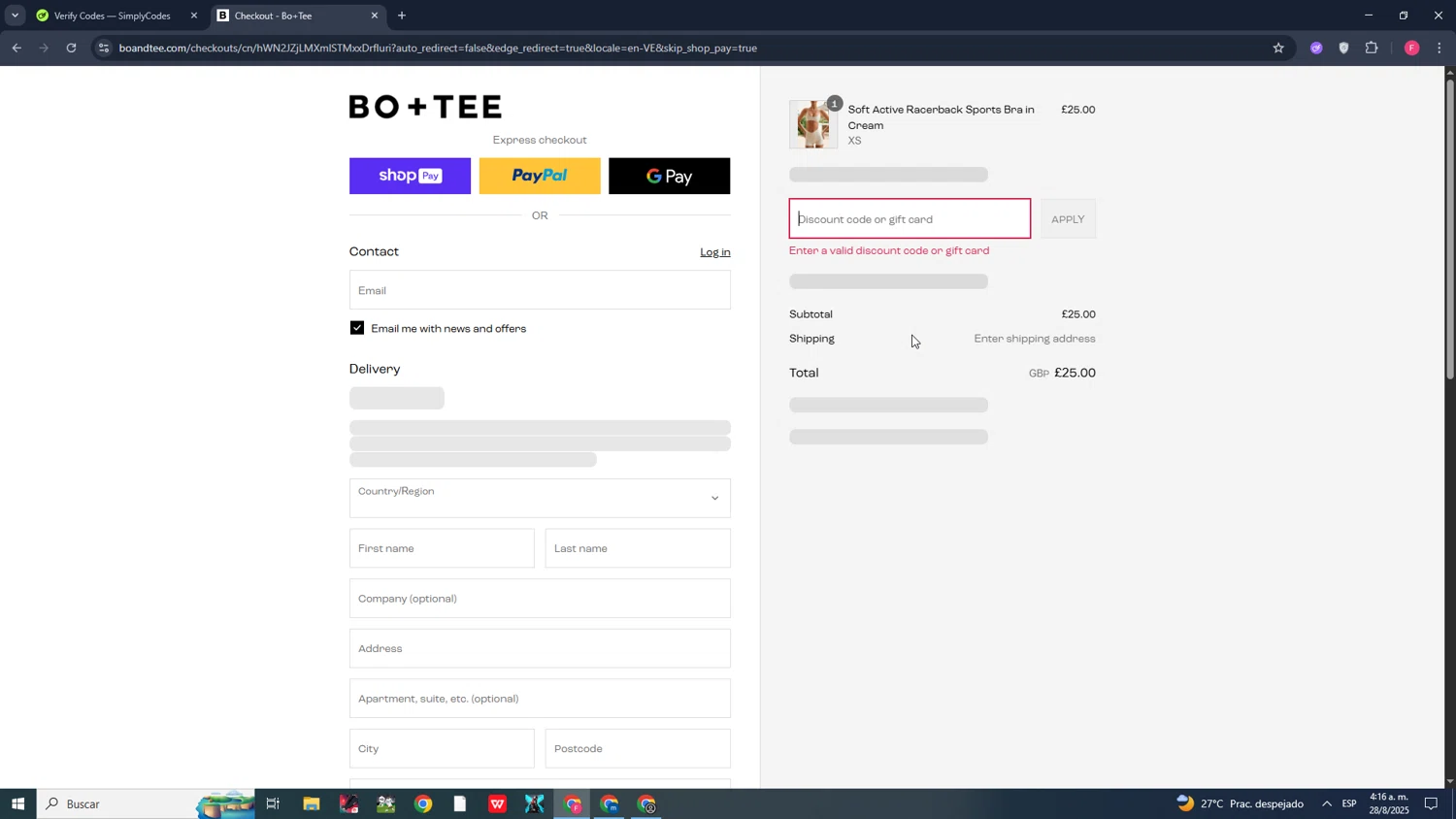The height and width of the screenshot is (819, 1456).
Task: Click the APPLY discount button
Action: pos(1068,219)
